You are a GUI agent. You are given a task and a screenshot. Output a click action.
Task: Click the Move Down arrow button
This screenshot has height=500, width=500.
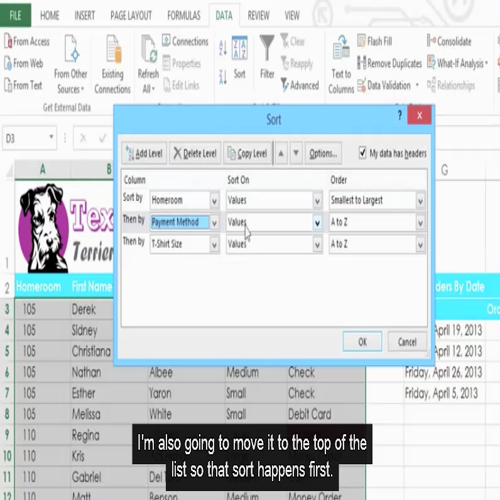coord(296,153)
